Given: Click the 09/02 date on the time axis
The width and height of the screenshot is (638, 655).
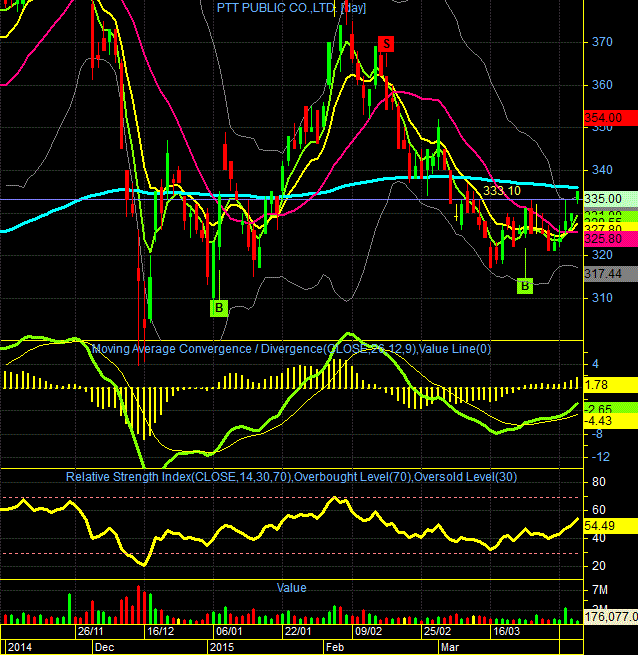Looking at the screenshot, I should point(368,631).
